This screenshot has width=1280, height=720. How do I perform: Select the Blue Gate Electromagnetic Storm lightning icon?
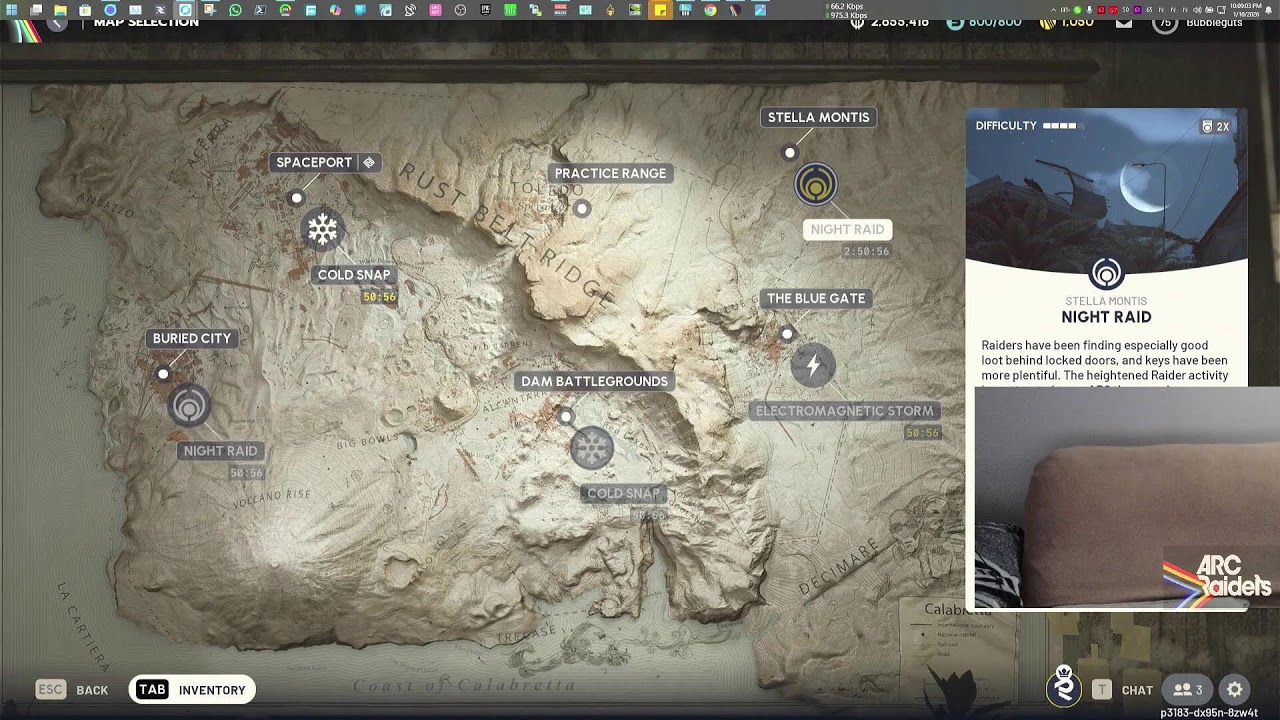(813, 365)
